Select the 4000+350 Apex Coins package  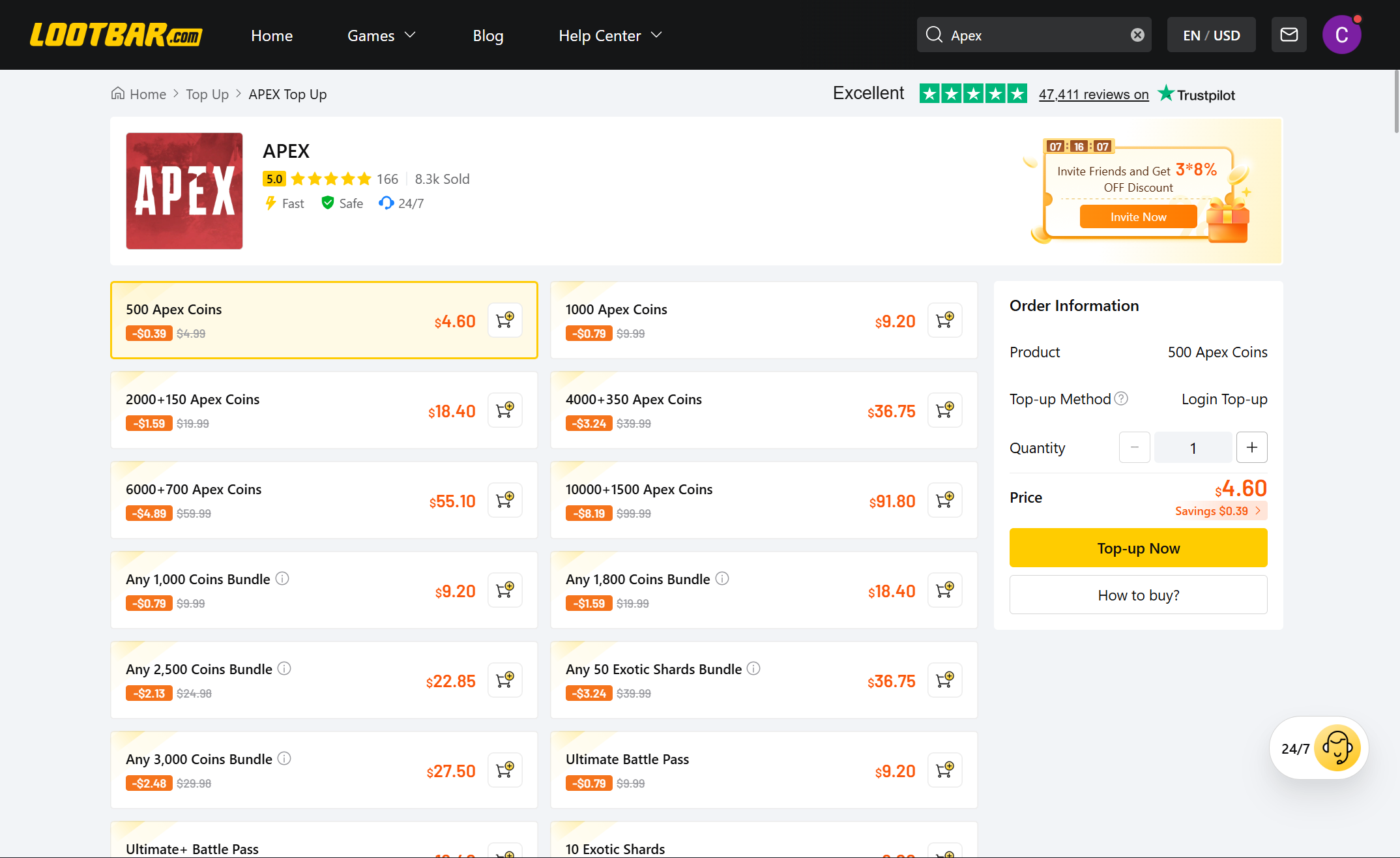coord(764,410)
